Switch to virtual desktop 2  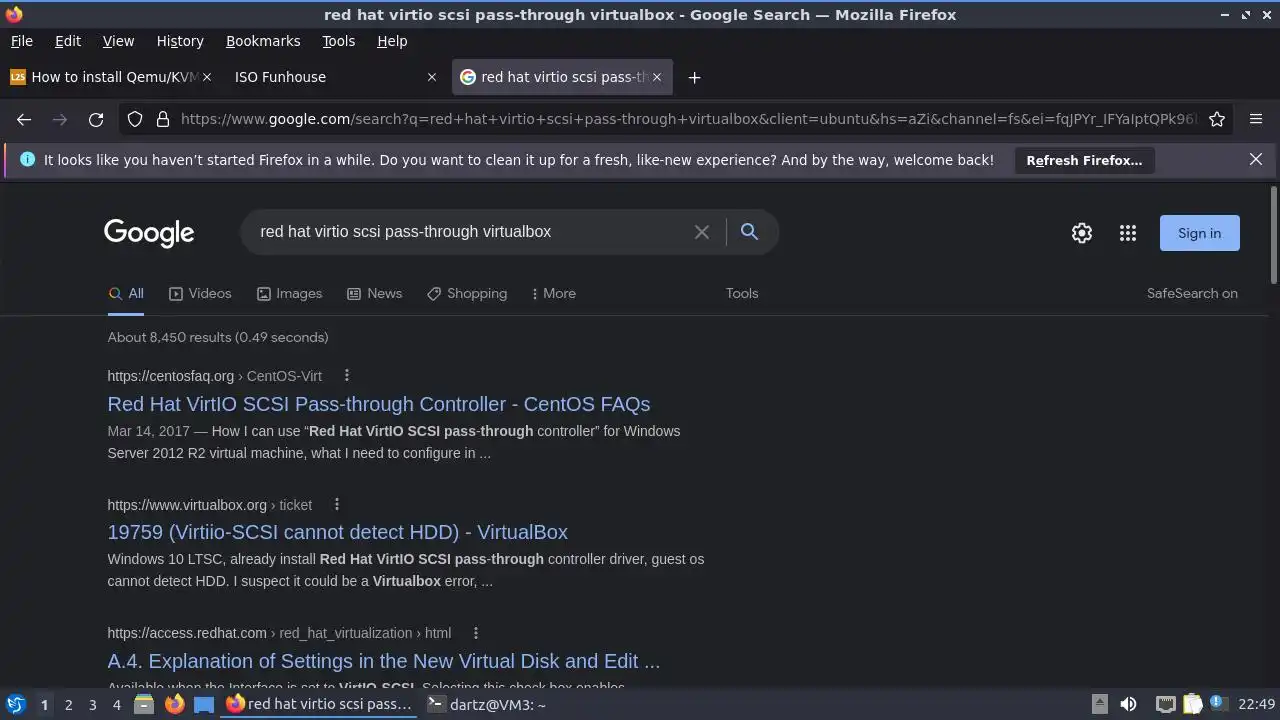[68, 705]
